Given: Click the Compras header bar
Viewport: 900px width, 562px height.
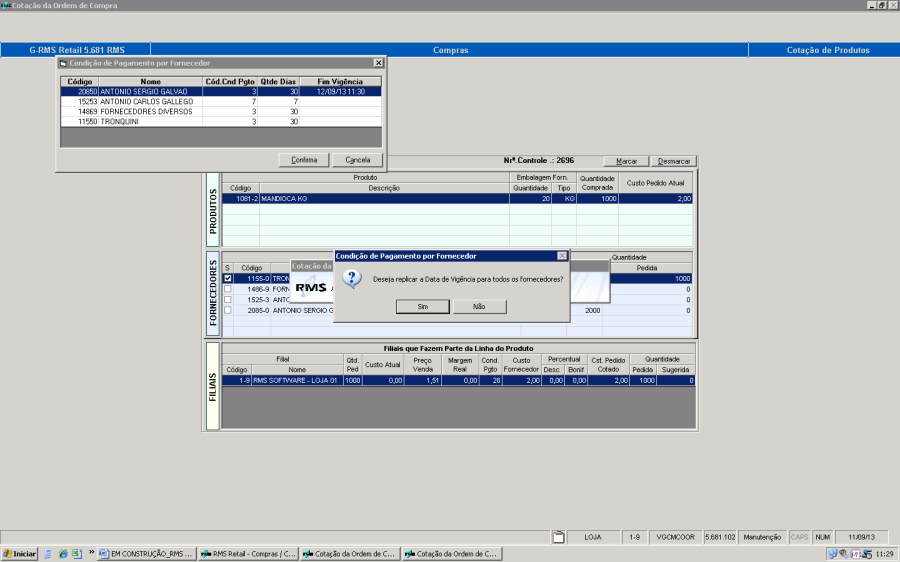Looking at the screenshot, I should click(x=450, y=50).
